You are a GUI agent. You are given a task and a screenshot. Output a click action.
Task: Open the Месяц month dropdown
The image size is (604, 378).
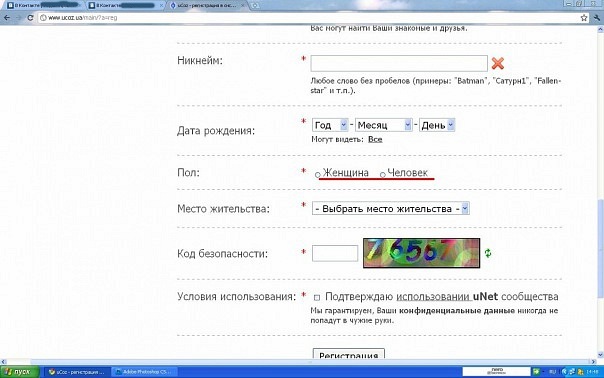tap(383, 125)
